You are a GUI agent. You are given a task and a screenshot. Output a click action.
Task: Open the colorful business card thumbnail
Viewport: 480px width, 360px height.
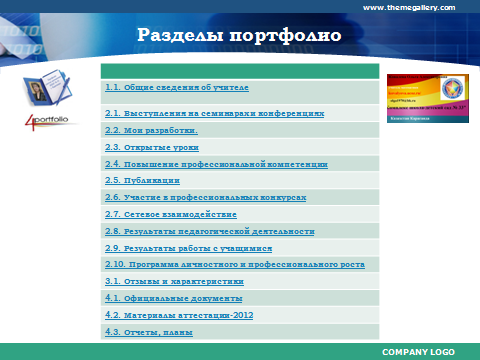[428, 98]
